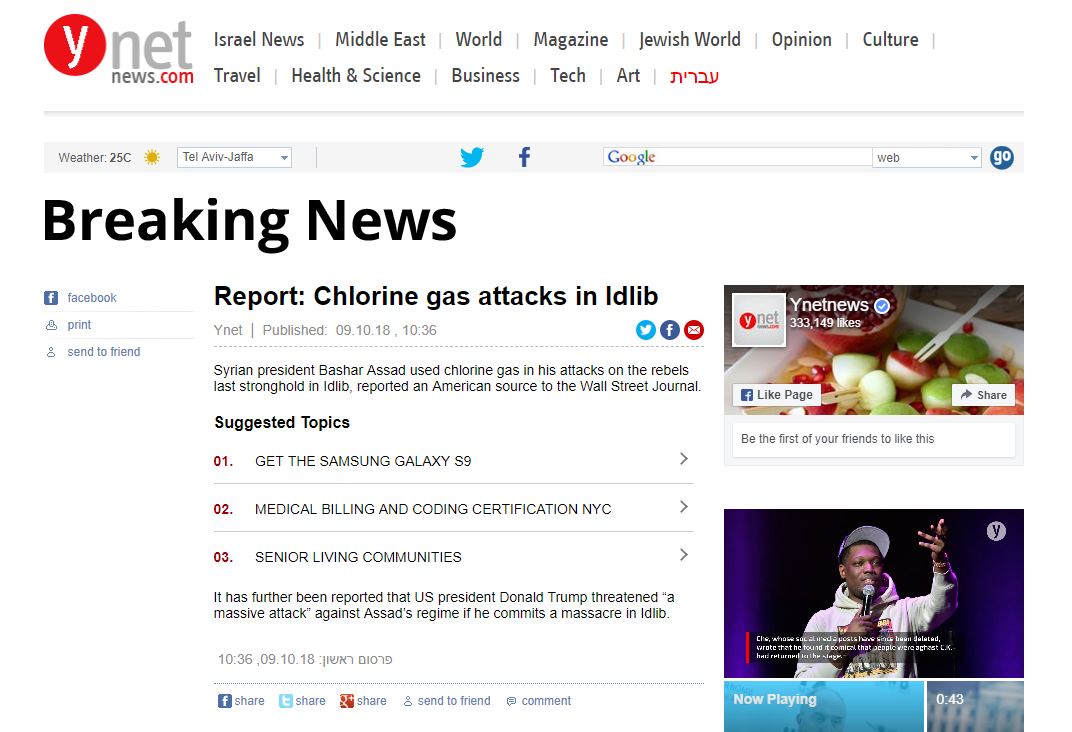Image resolution: width=1072 pixels, height=732 pixels.
Task: Go to the Health & Science section
Action: pos(355,76)
